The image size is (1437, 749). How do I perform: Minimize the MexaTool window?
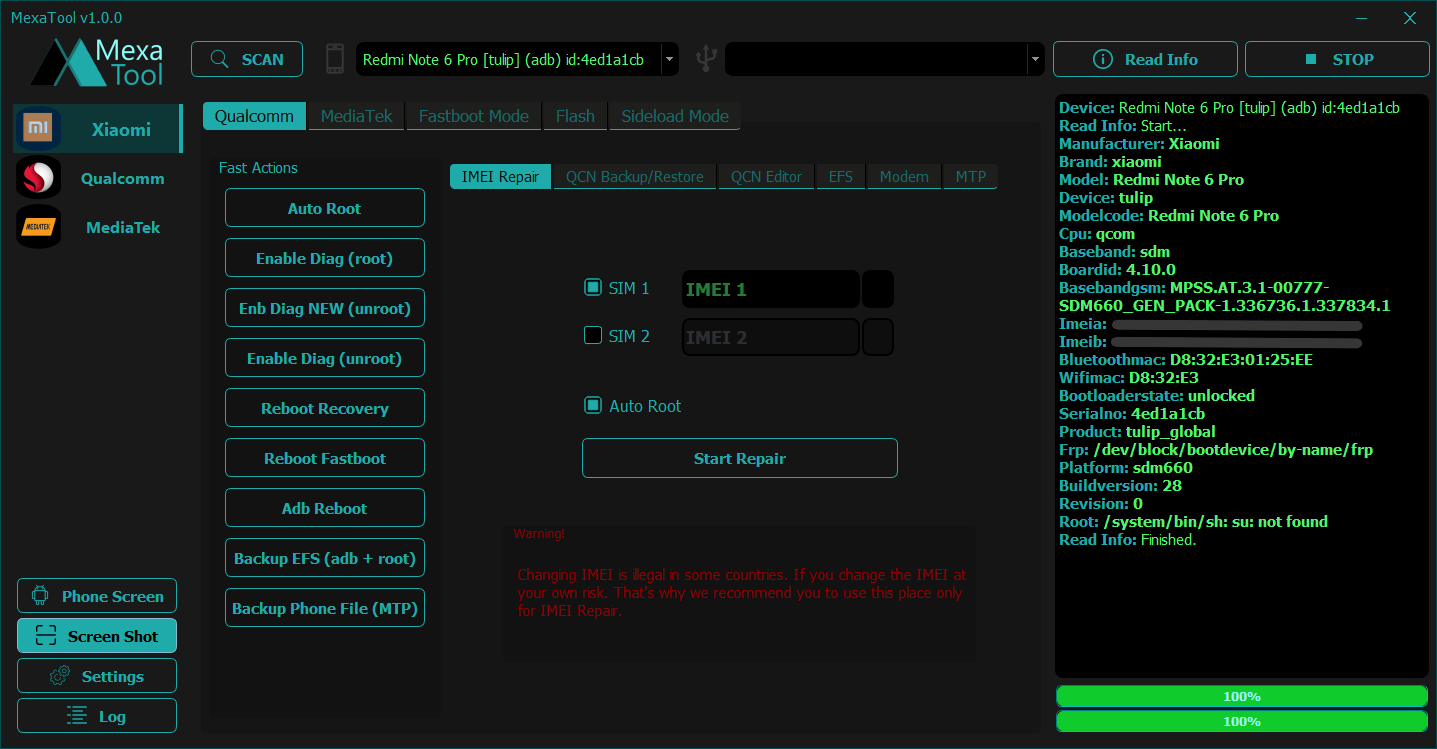(x=1362, y=18)
